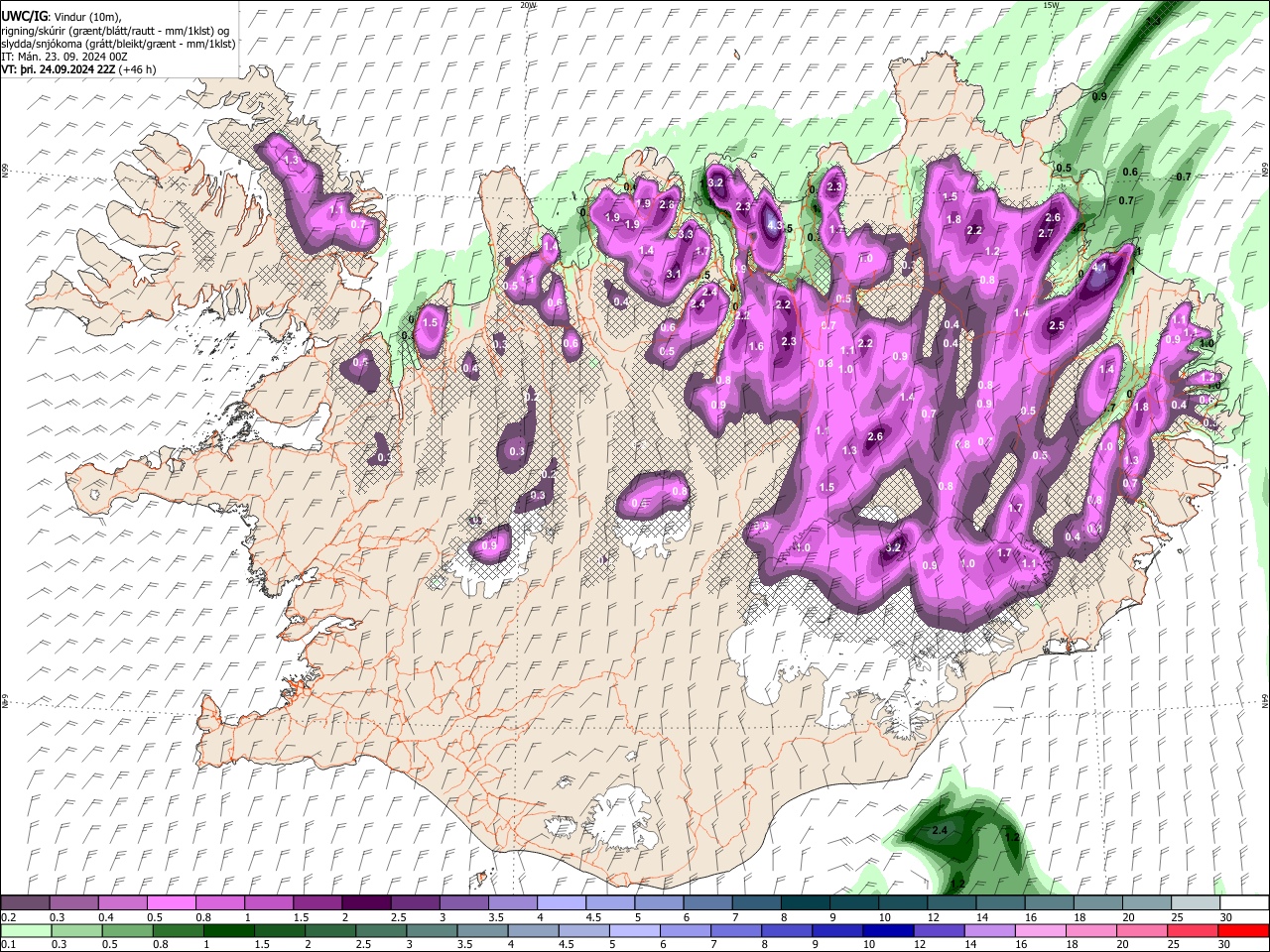Viewport: 1270px width, 952px height.
Task: Click the 2.5 snowfall value in the east
Action: (1057, 325)
